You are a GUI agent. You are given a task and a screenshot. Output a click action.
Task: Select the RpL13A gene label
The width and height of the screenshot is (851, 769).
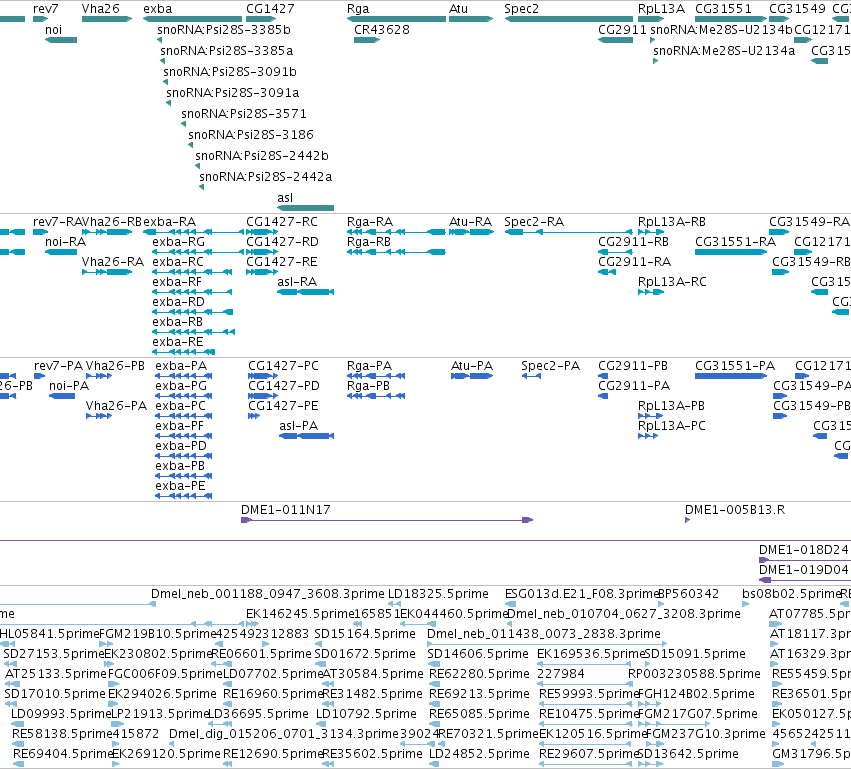[661, 9]
